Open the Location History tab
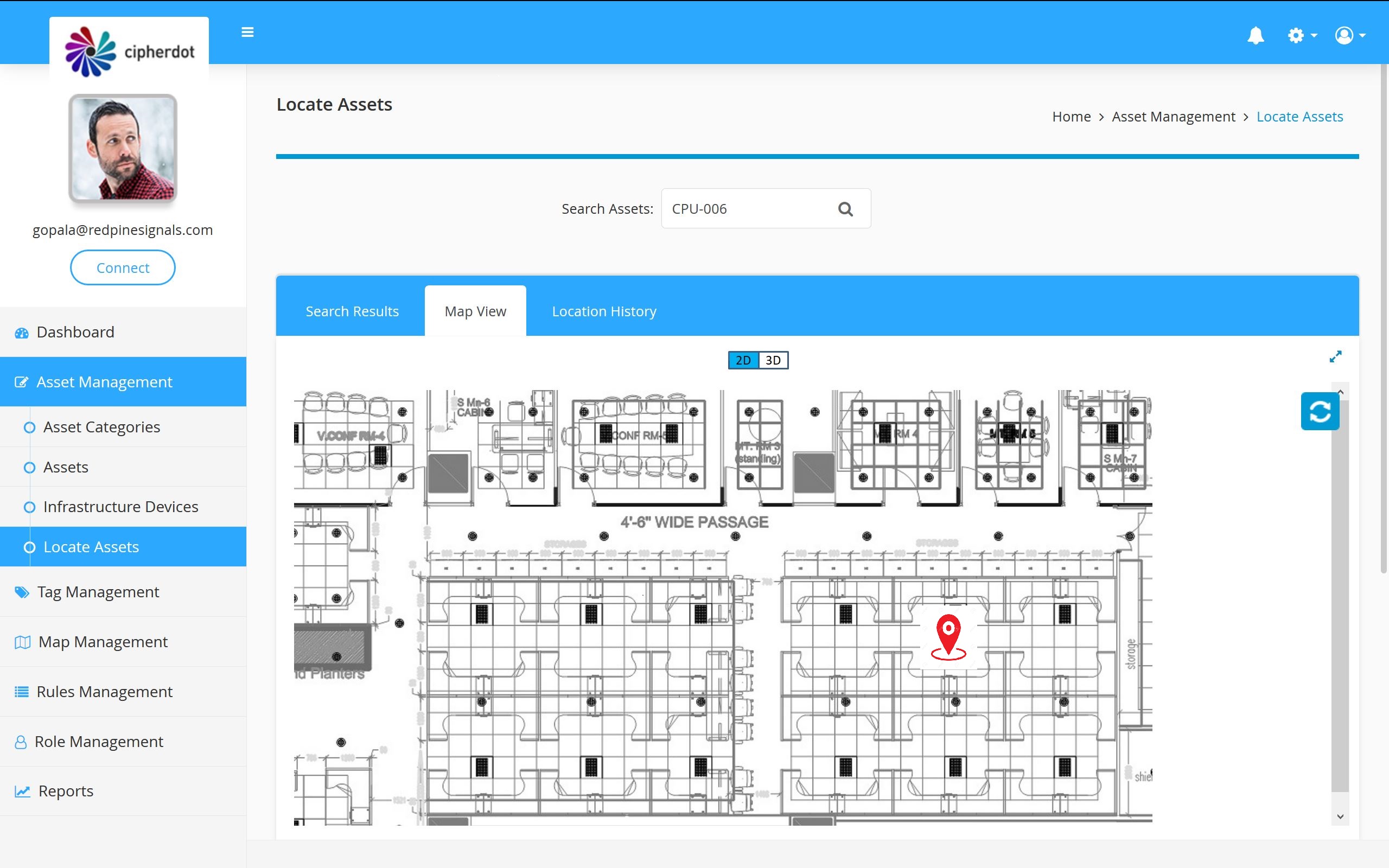 pos(604,311)
